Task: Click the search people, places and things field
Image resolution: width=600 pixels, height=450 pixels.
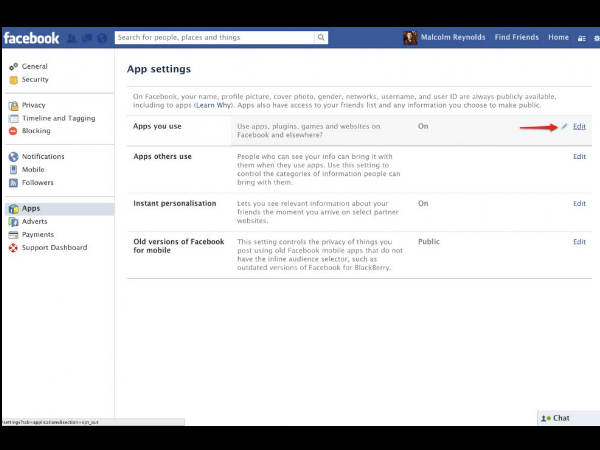Action: (214, 38)
